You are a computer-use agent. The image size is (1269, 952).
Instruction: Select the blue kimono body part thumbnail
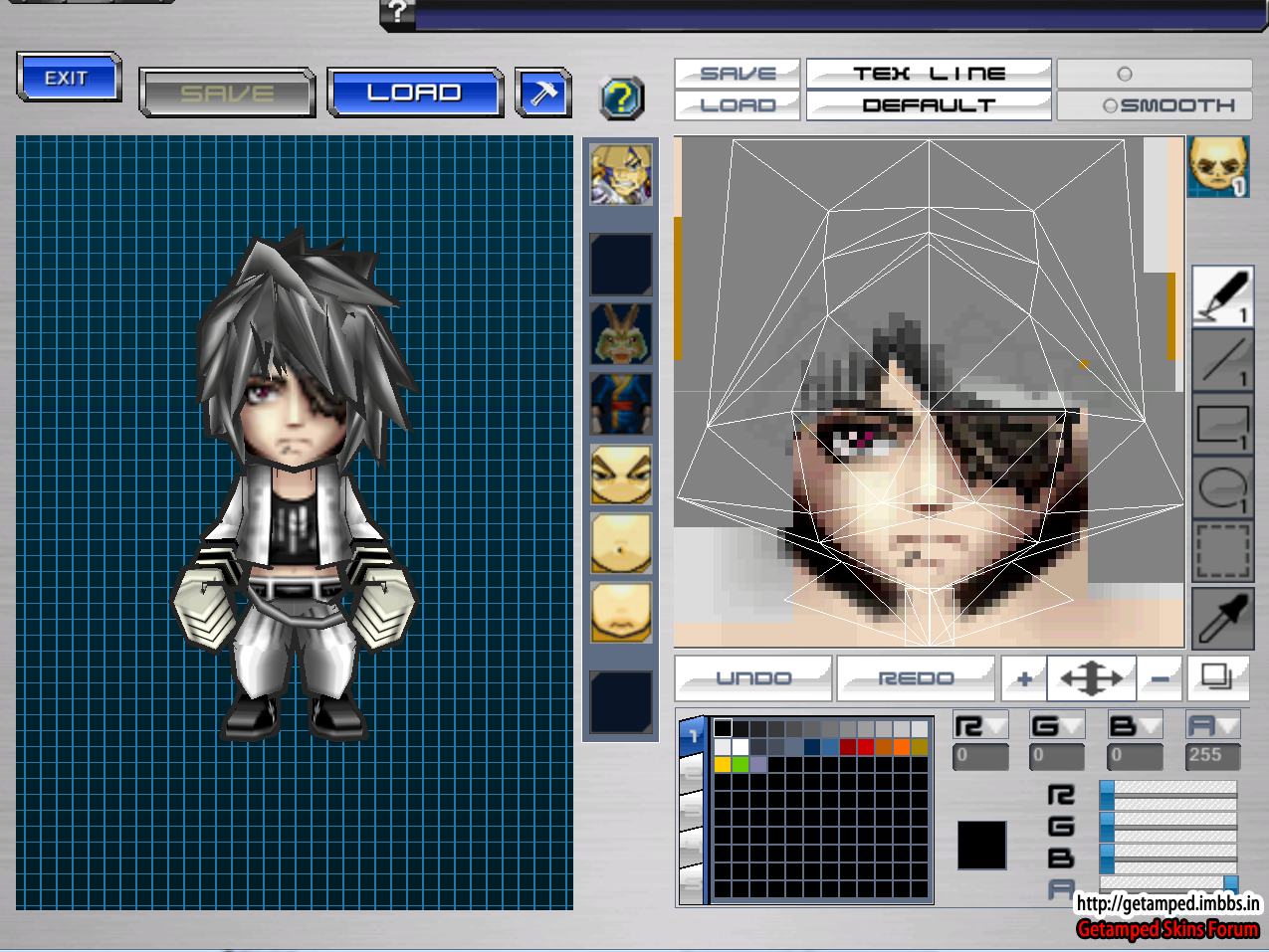(621, 403)
